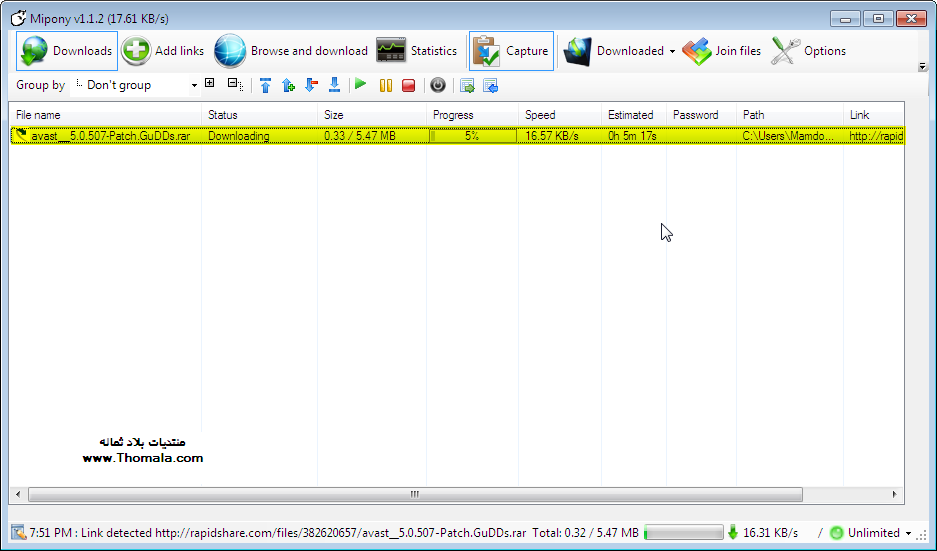The width and height of the screenshot is (937, 551).
Task: Click the horizontal scrollbar in the list
Action: tap(414, 494)
